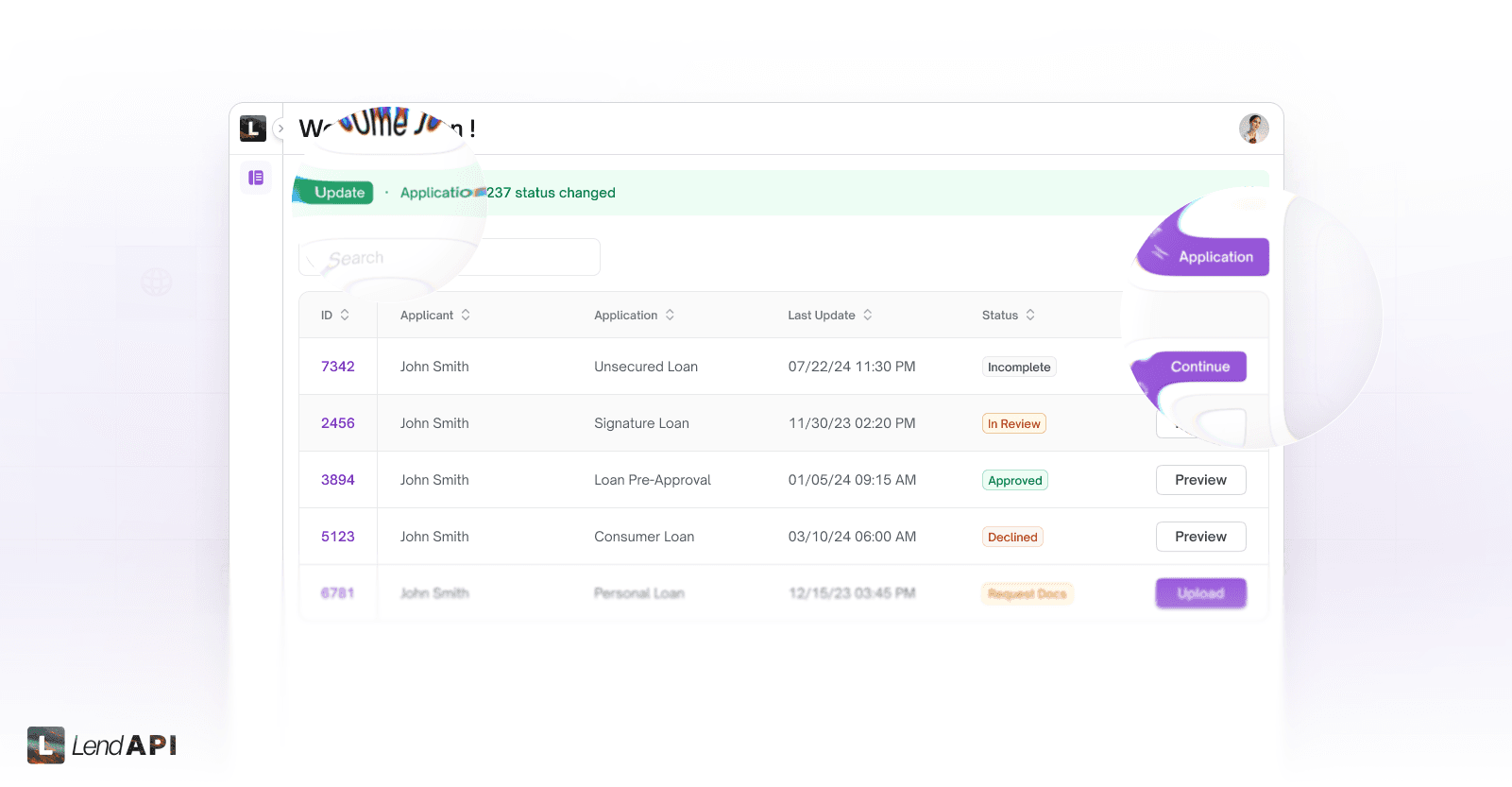This screenshot has height=787, width=1512.
Task: Select the Signature Loan application cell
Action: tap(642, 423)
